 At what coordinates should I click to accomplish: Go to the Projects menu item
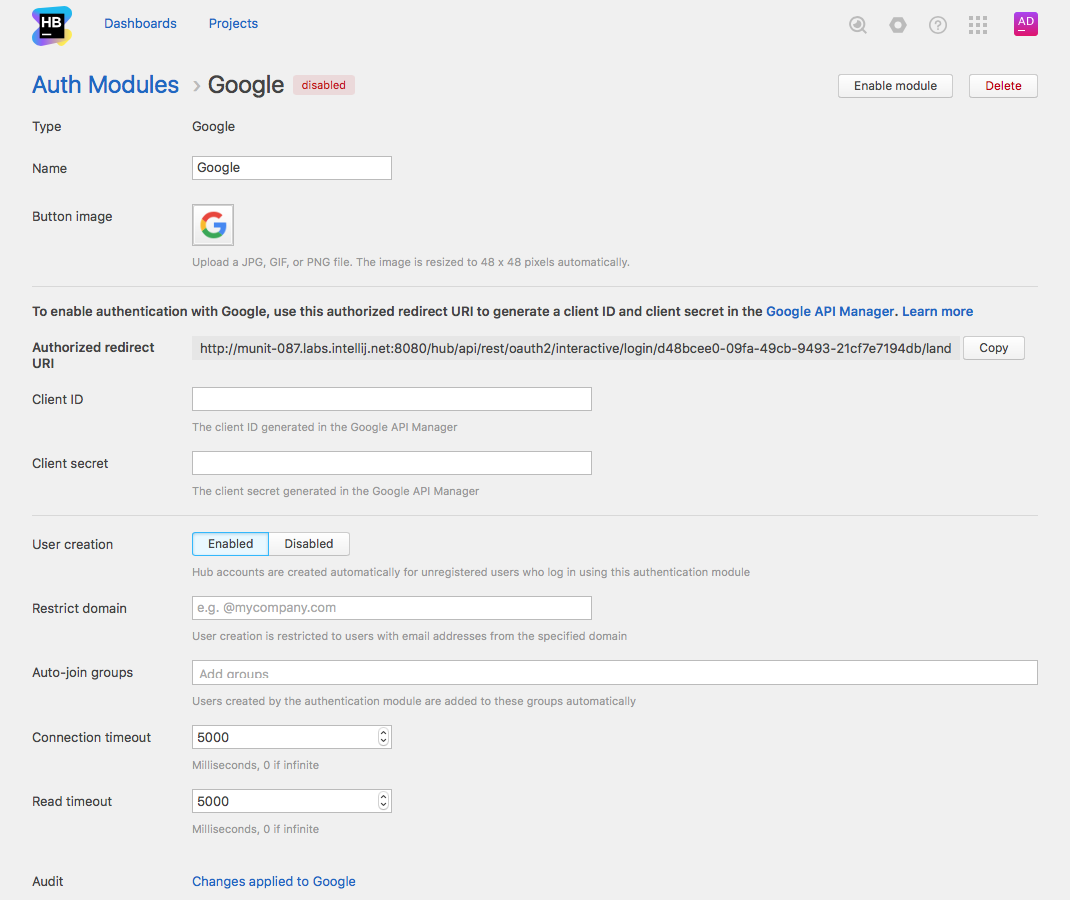pos(233,24)
